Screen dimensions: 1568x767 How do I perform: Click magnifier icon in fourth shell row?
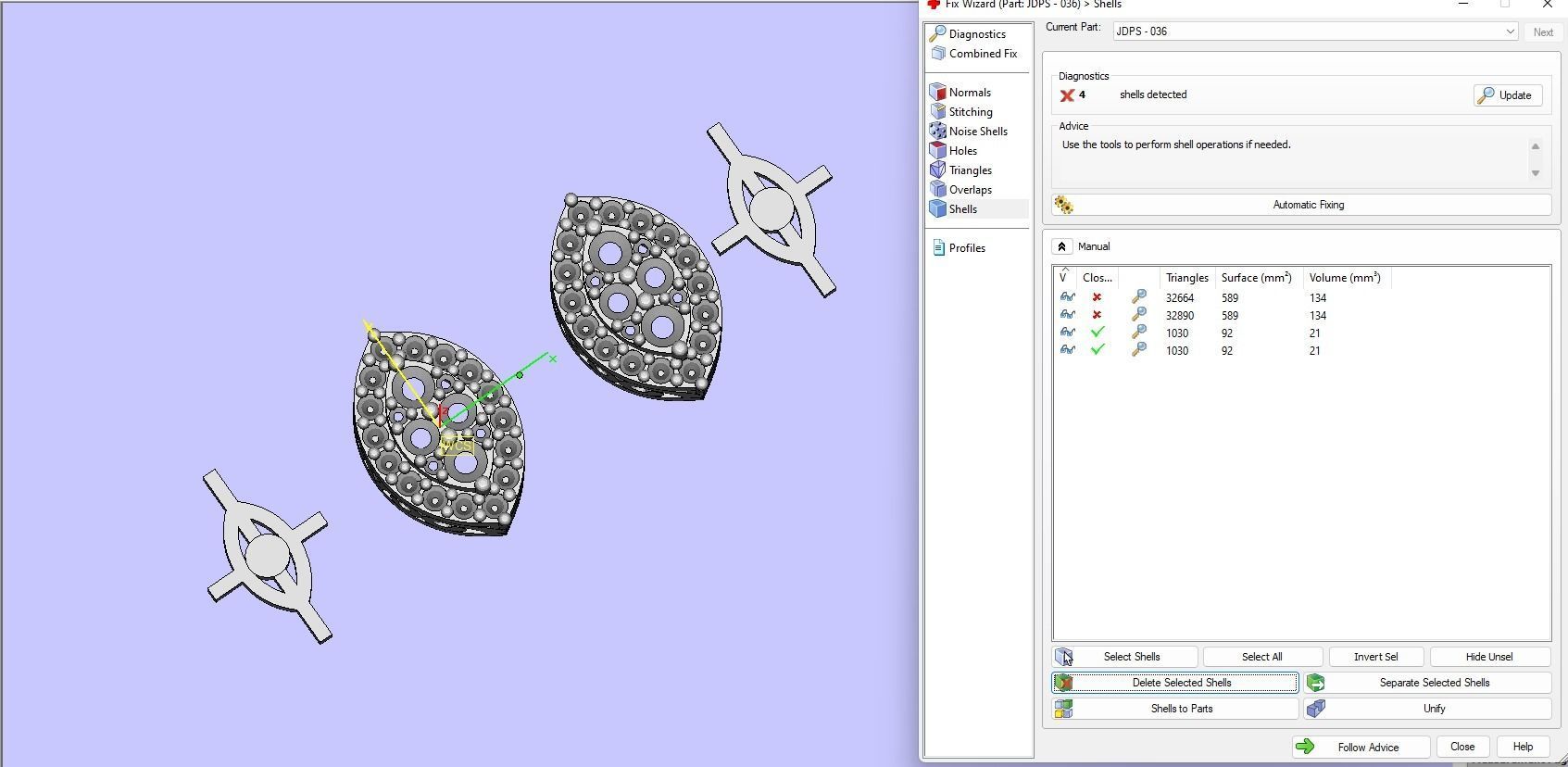coord(1138,350)
